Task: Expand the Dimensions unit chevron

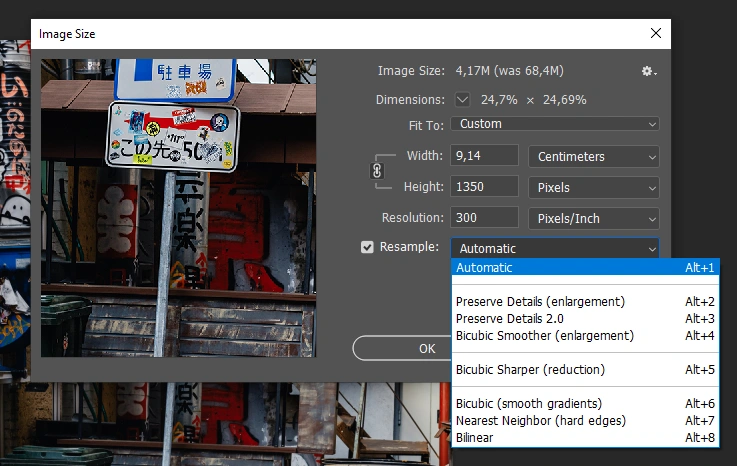Action: click(x=462, y=99)
